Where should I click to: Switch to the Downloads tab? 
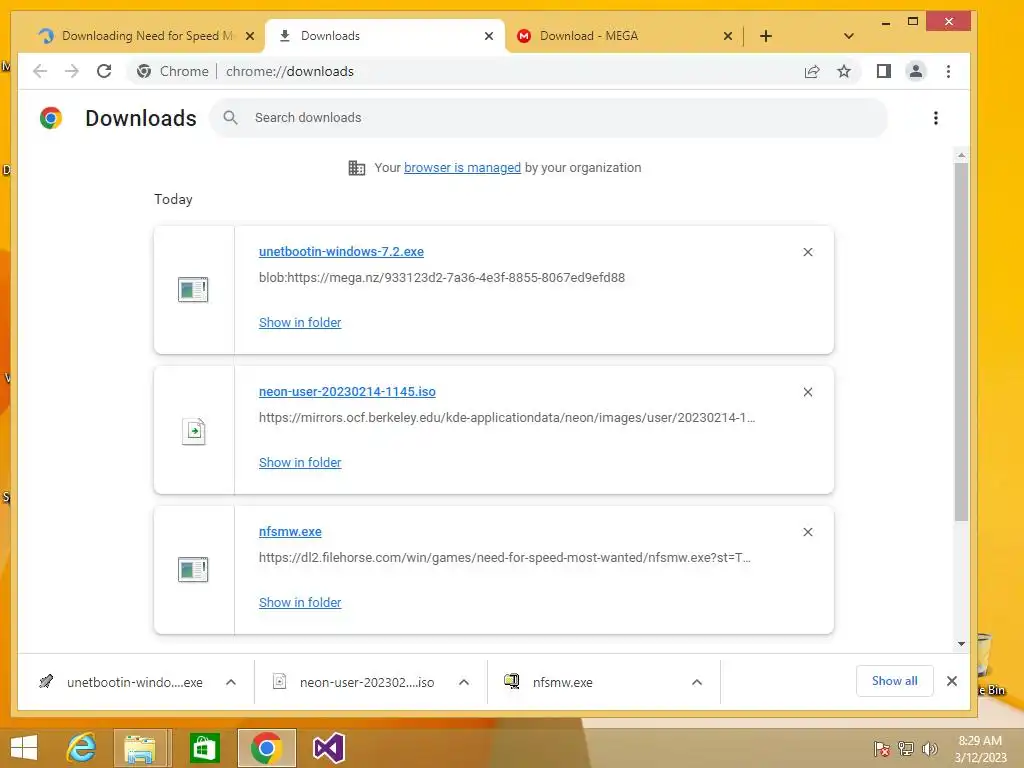click(384, 36)
